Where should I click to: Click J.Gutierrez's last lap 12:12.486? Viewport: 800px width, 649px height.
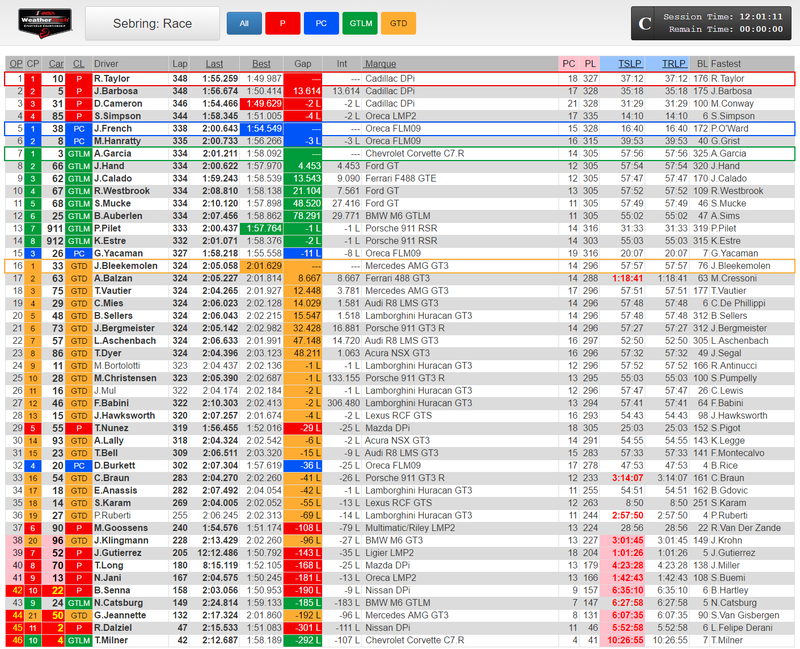point(218,554)
